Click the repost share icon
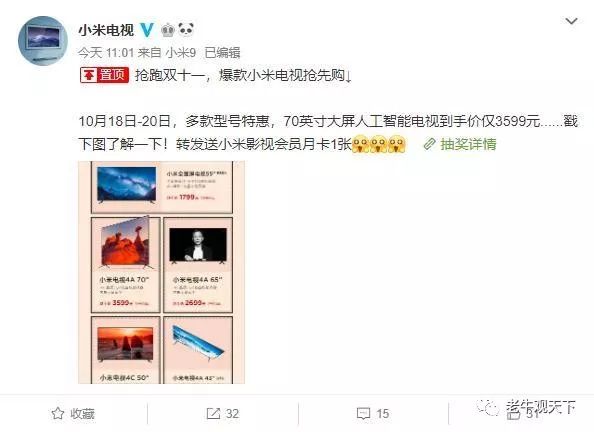This screenshot has height=432, width=594. click(213, 413)
